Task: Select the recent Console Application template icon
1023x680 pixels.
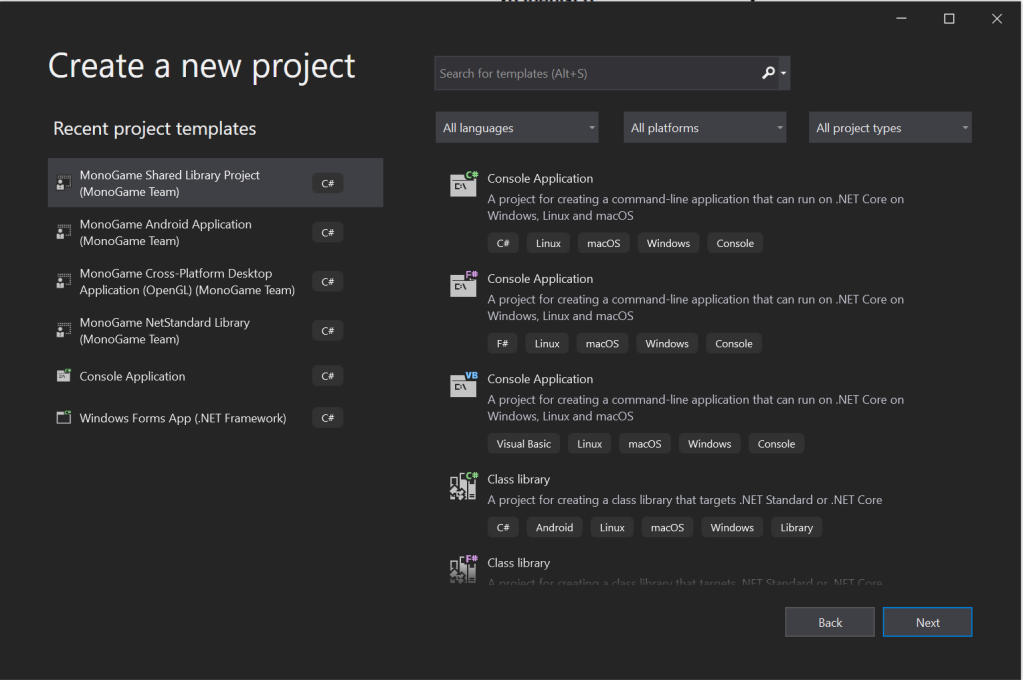Action: (x=63, y=375)
